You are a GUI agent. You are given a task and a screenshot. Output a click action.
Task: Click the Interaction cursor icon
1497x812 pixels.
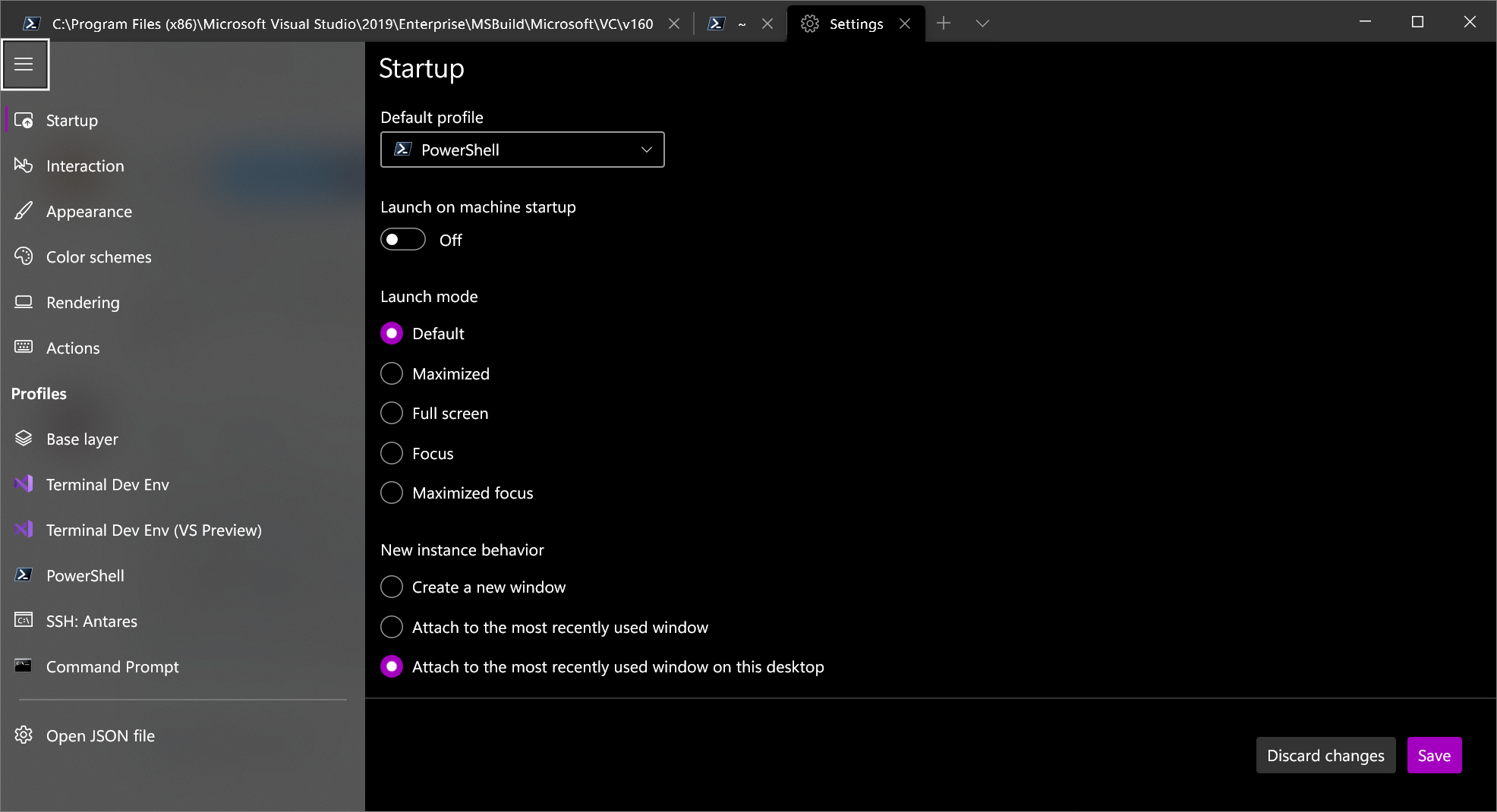pyautogui.click(x=24, y=165)
